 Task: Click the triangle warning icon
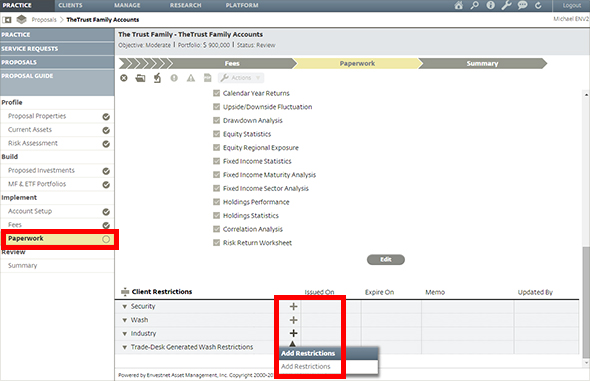coord(191,78)
